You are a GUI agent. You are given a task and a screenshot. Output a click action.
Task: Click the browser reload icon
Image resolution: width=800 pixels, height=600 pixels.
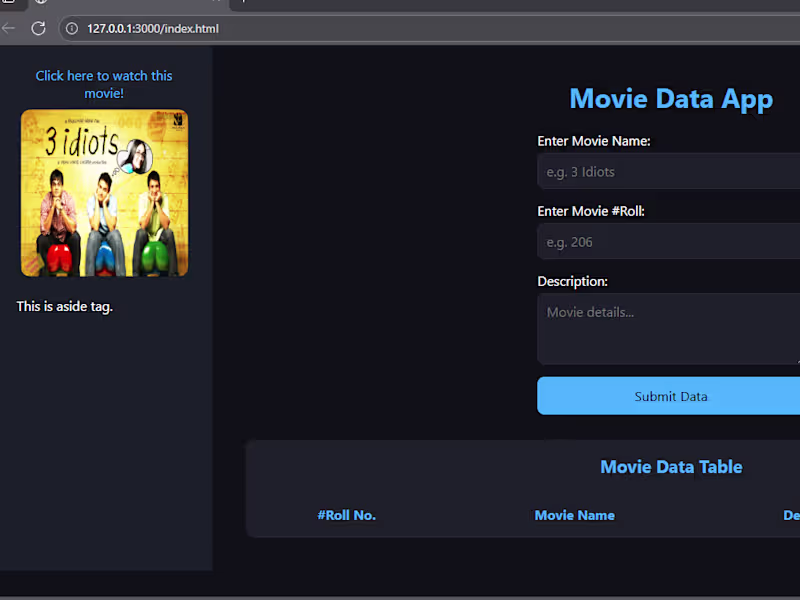(38, 28)
